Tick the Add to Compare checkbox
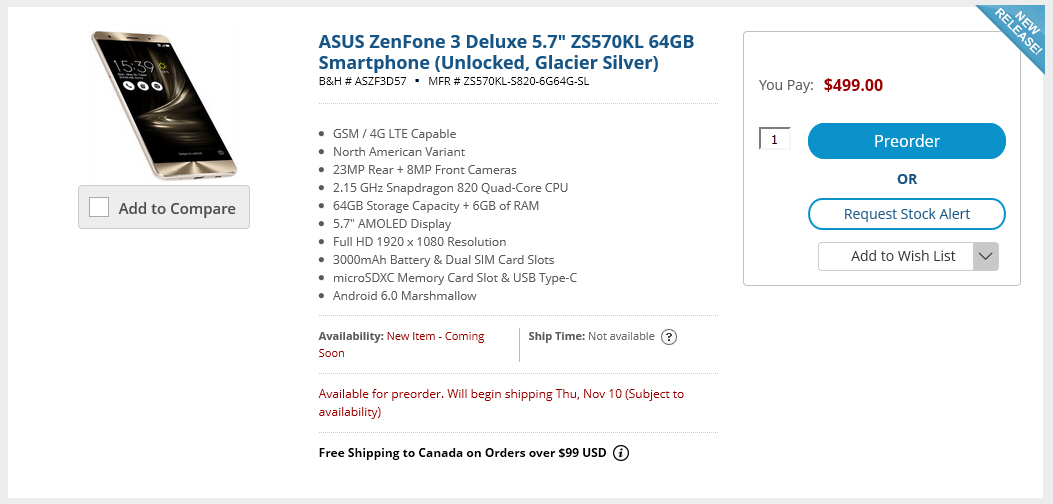Screen dimensions: 1053x504 99,207
